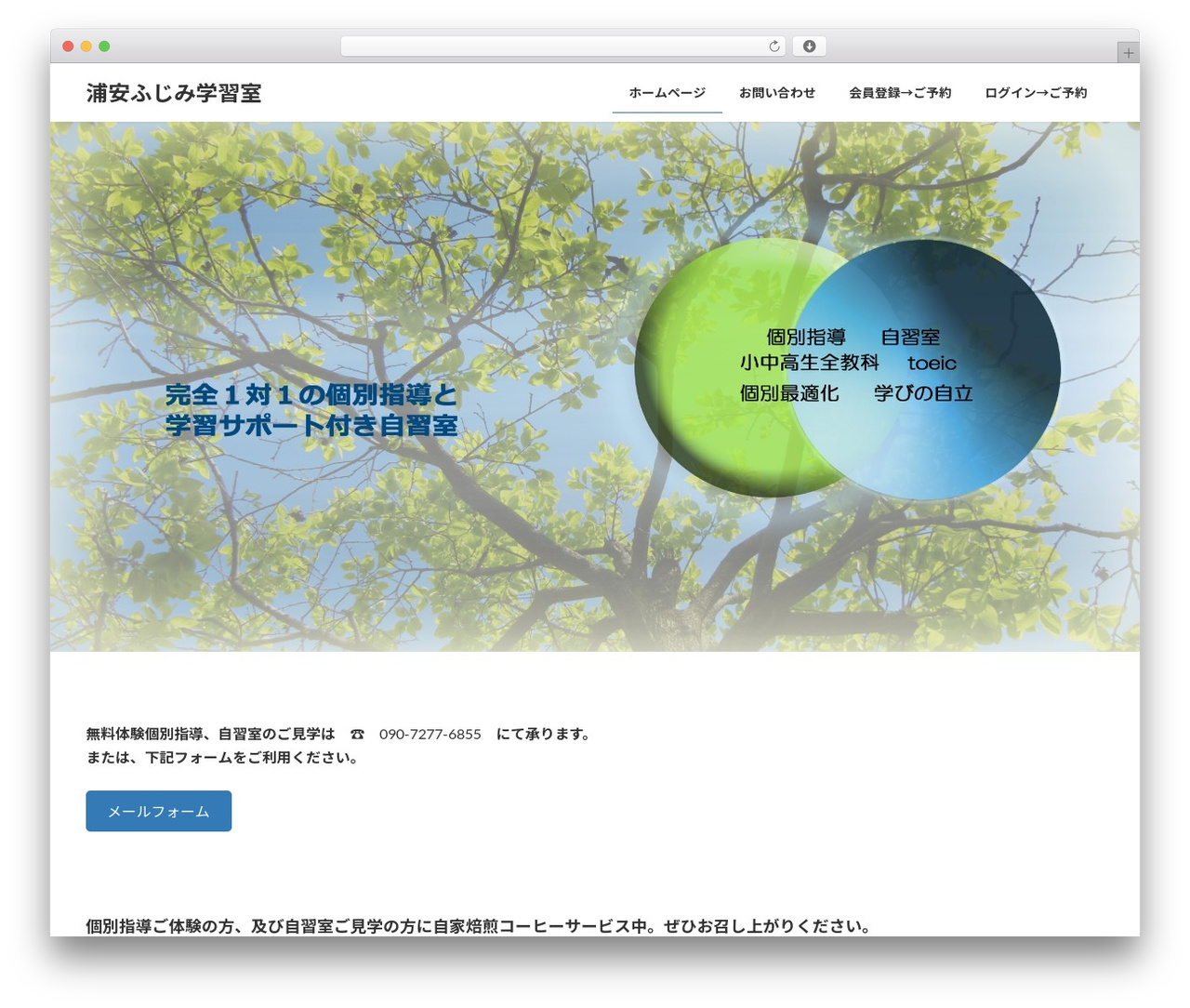Click the phone number 090-7277-6855

pos(430,735)
